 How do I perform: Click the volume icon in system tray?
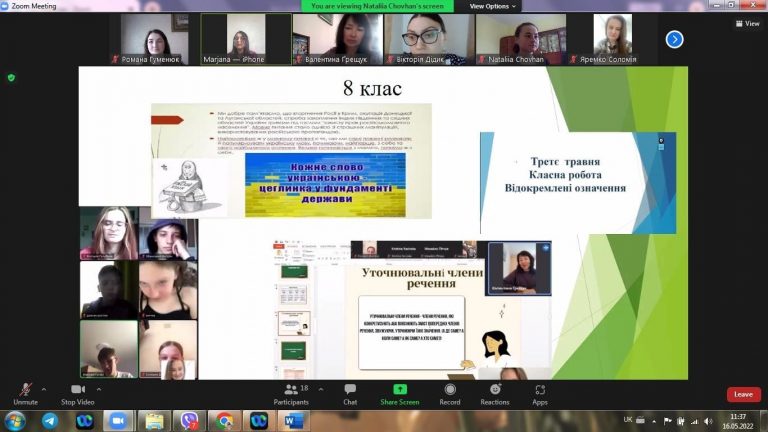coord(708,421)
